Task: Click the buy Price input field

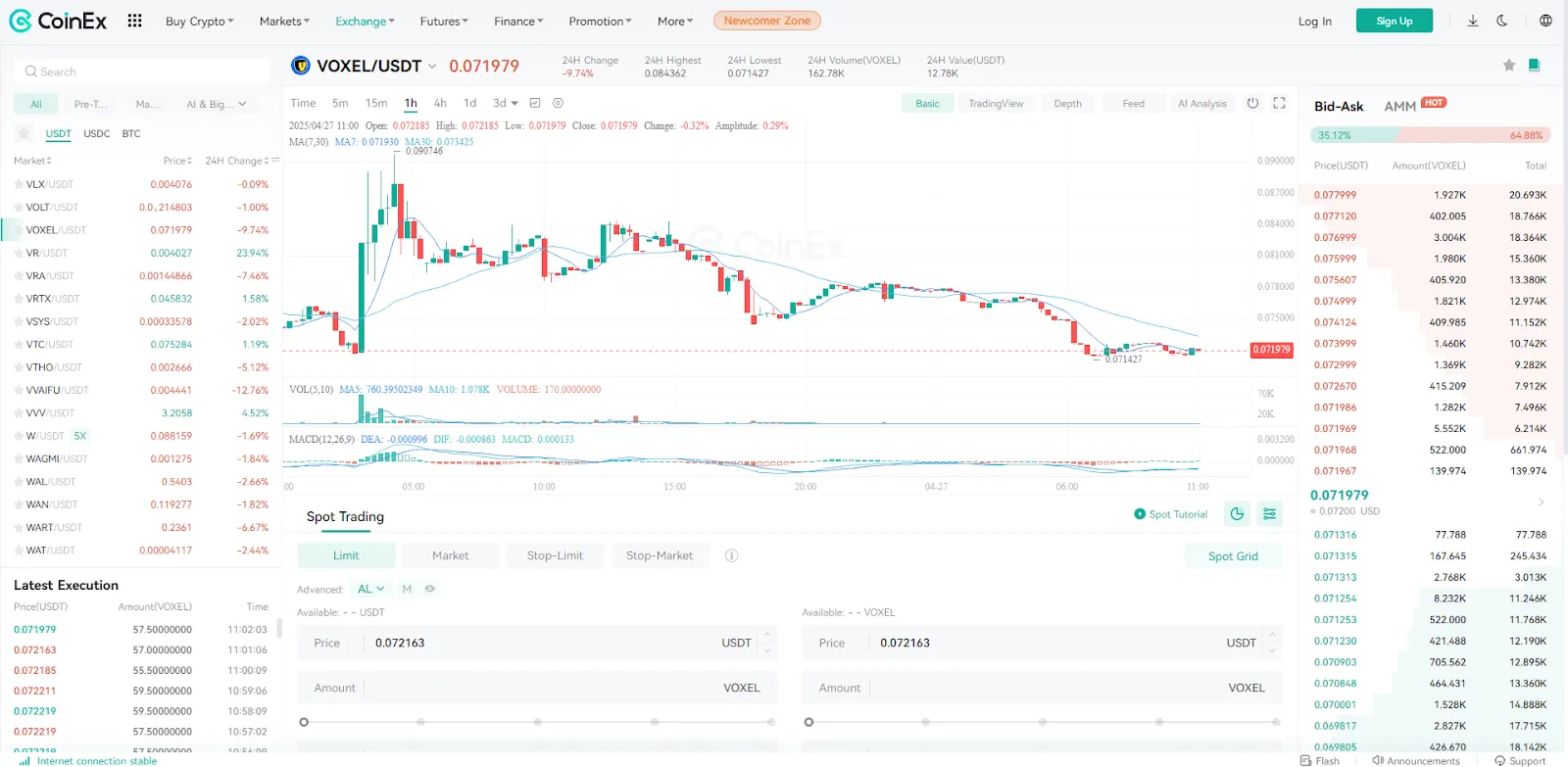Action: 537,643
